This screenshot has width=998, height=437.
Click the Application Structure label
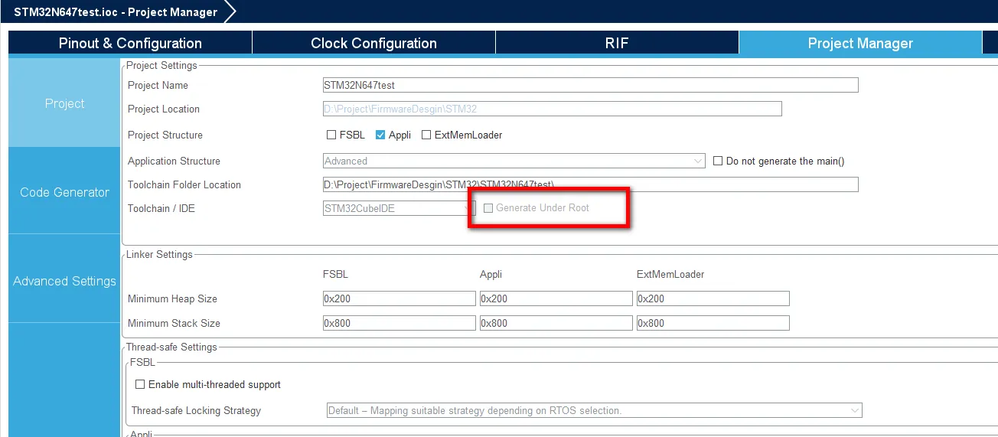(174, 161)
